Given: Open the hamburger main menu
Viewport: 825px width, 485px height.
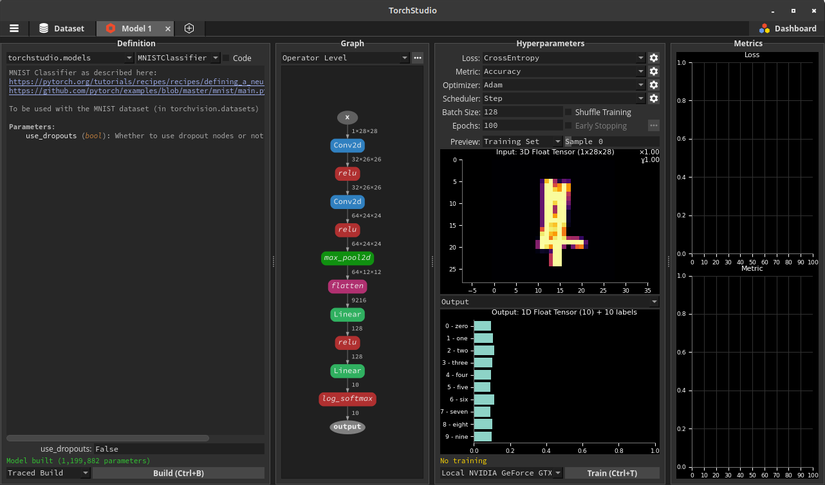Looking at the screenshot, I should (14, 29).
